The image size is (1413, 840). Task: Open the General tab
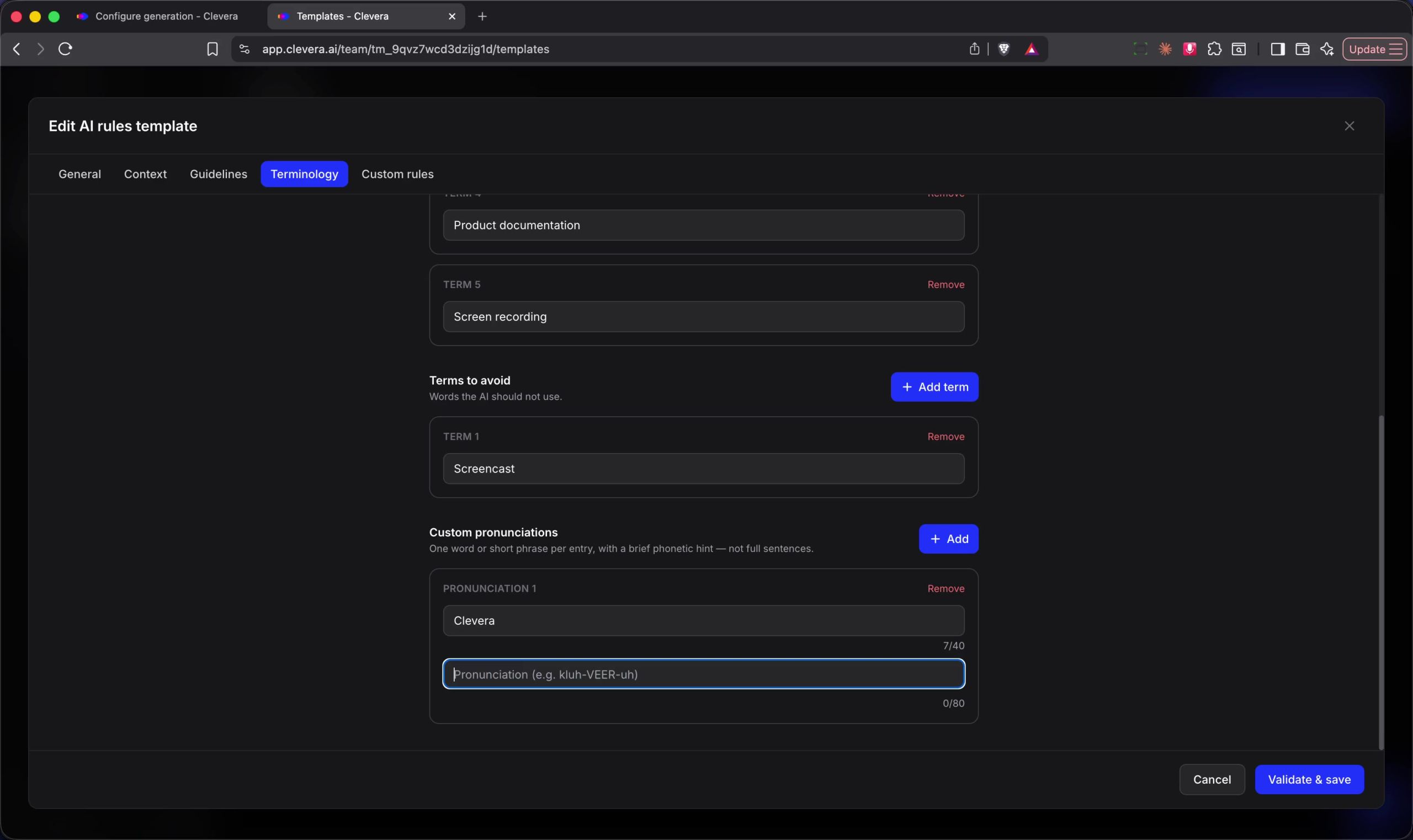[x=80, y=174]
